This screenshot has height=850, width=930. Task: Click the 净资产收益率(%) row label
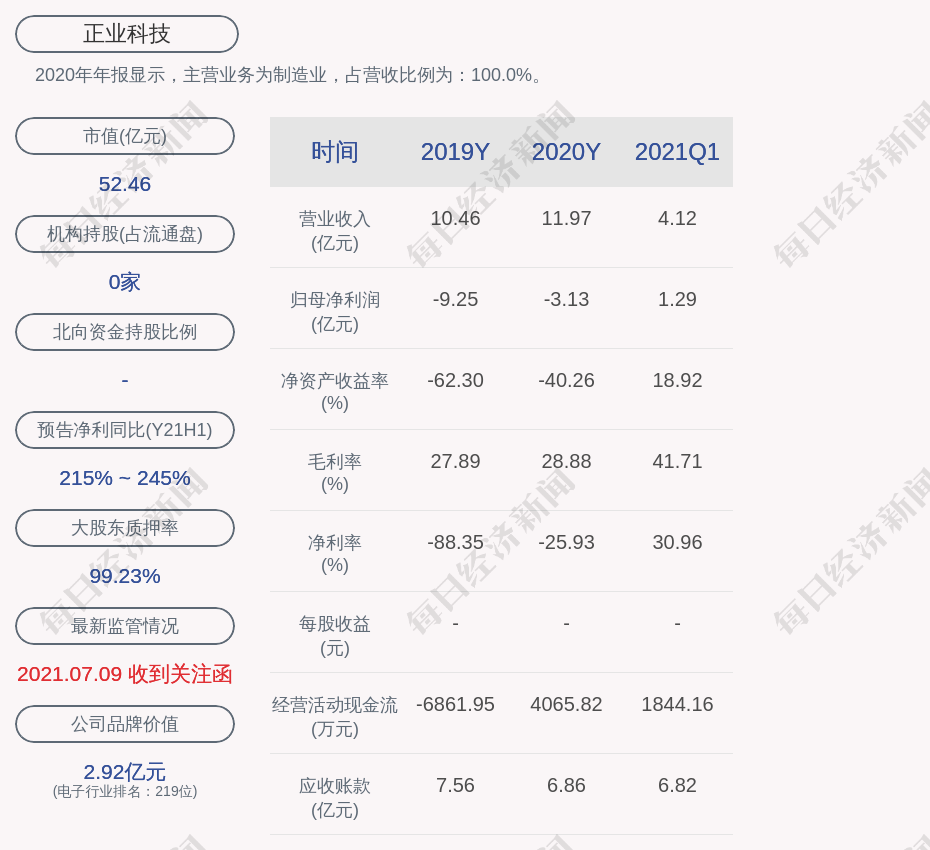[x=335, y=392]
